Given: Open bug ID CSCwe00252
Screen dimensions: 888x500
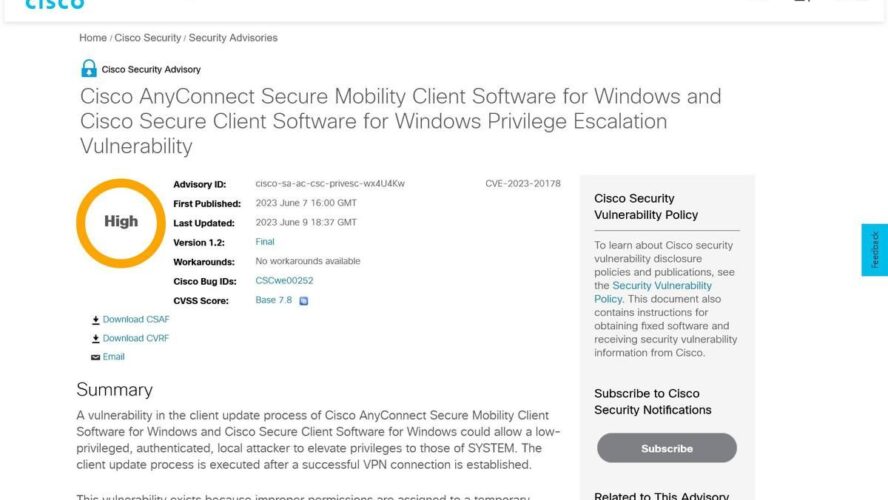Looking at the screenshot, I should [284, 280].
